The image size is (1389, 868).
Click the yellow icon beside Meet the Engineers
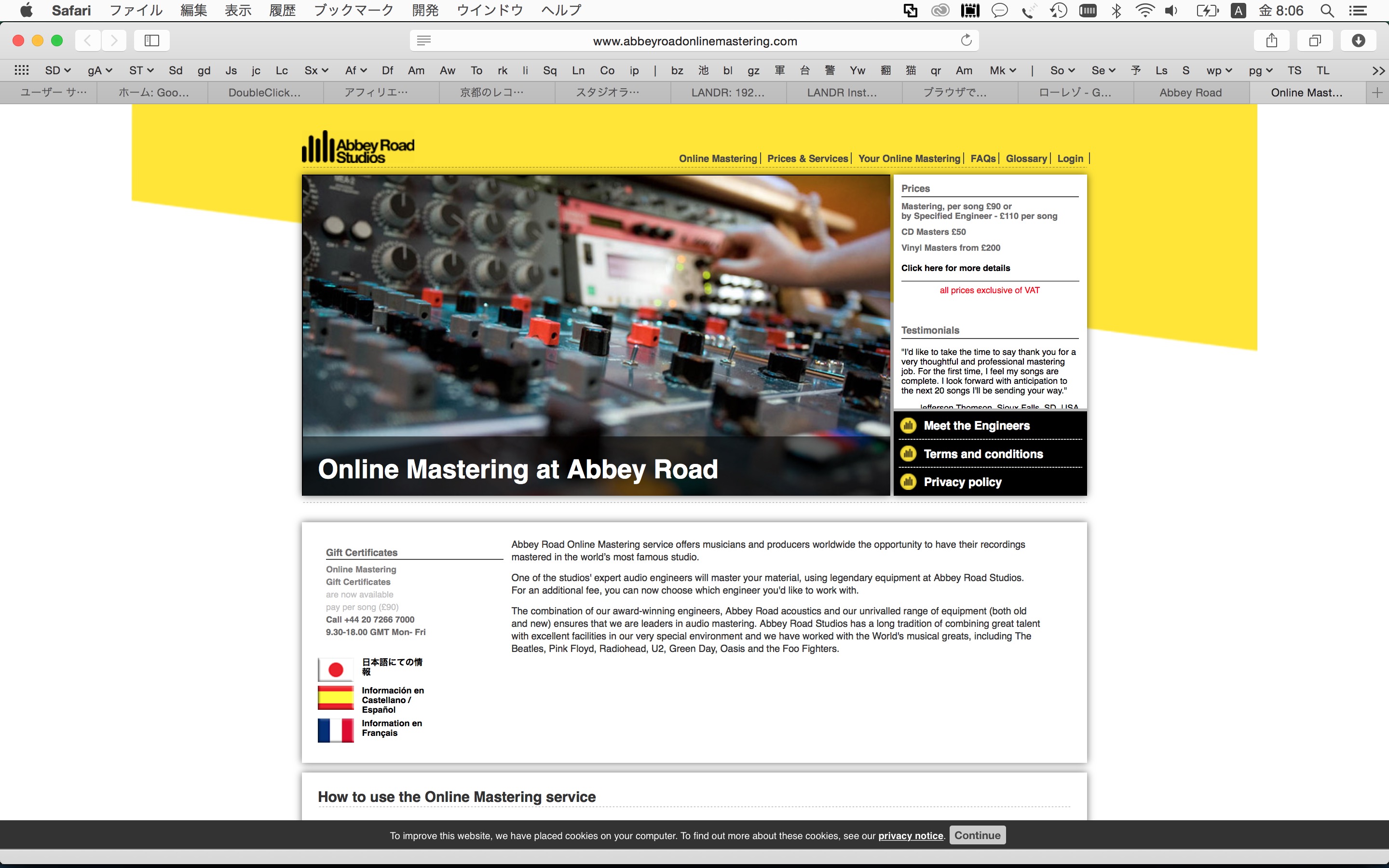pyautogui.click(x=908, y=425)
